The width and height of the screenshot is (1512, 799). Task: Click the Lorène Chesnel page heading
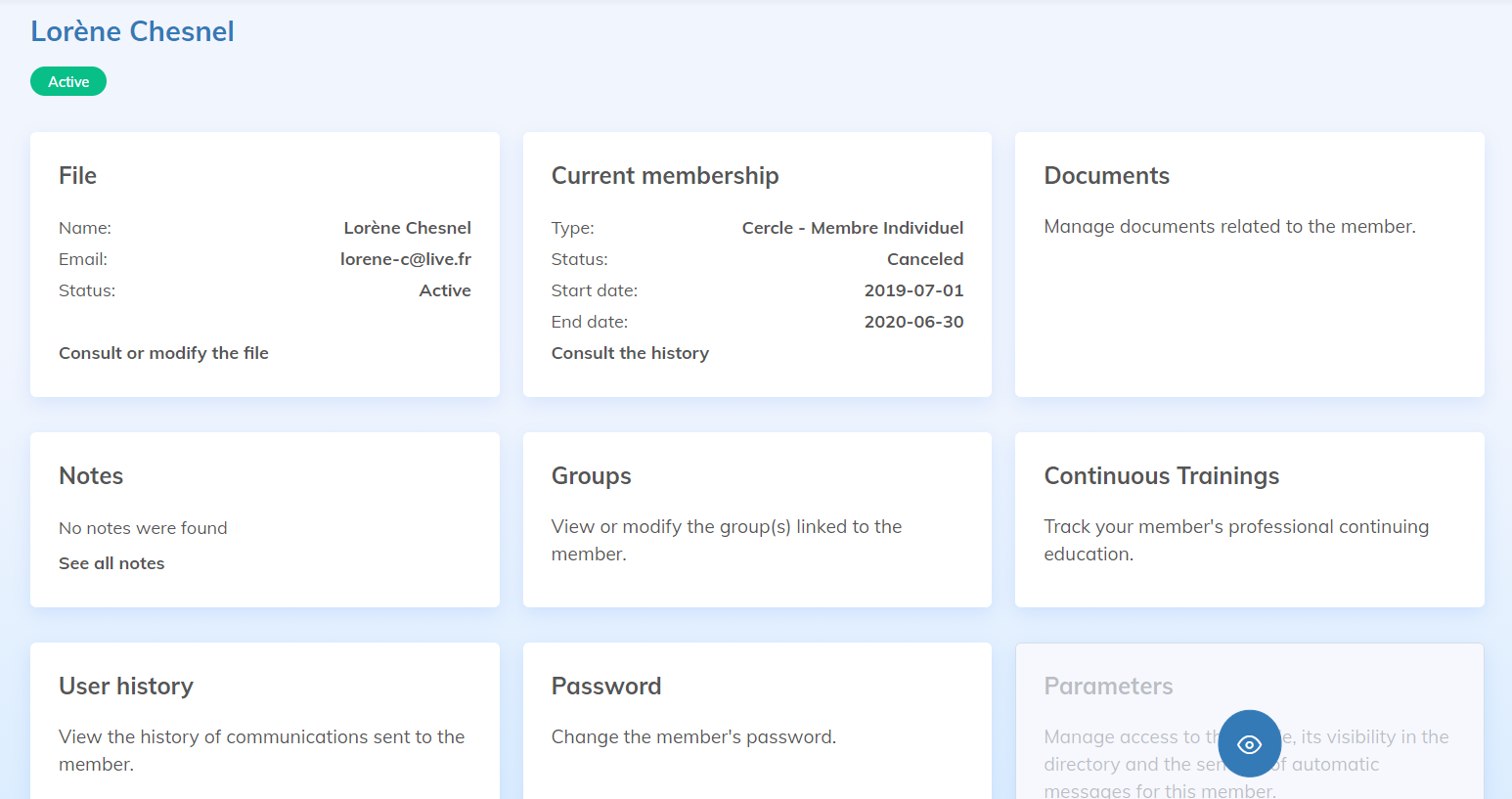(133, 31)
